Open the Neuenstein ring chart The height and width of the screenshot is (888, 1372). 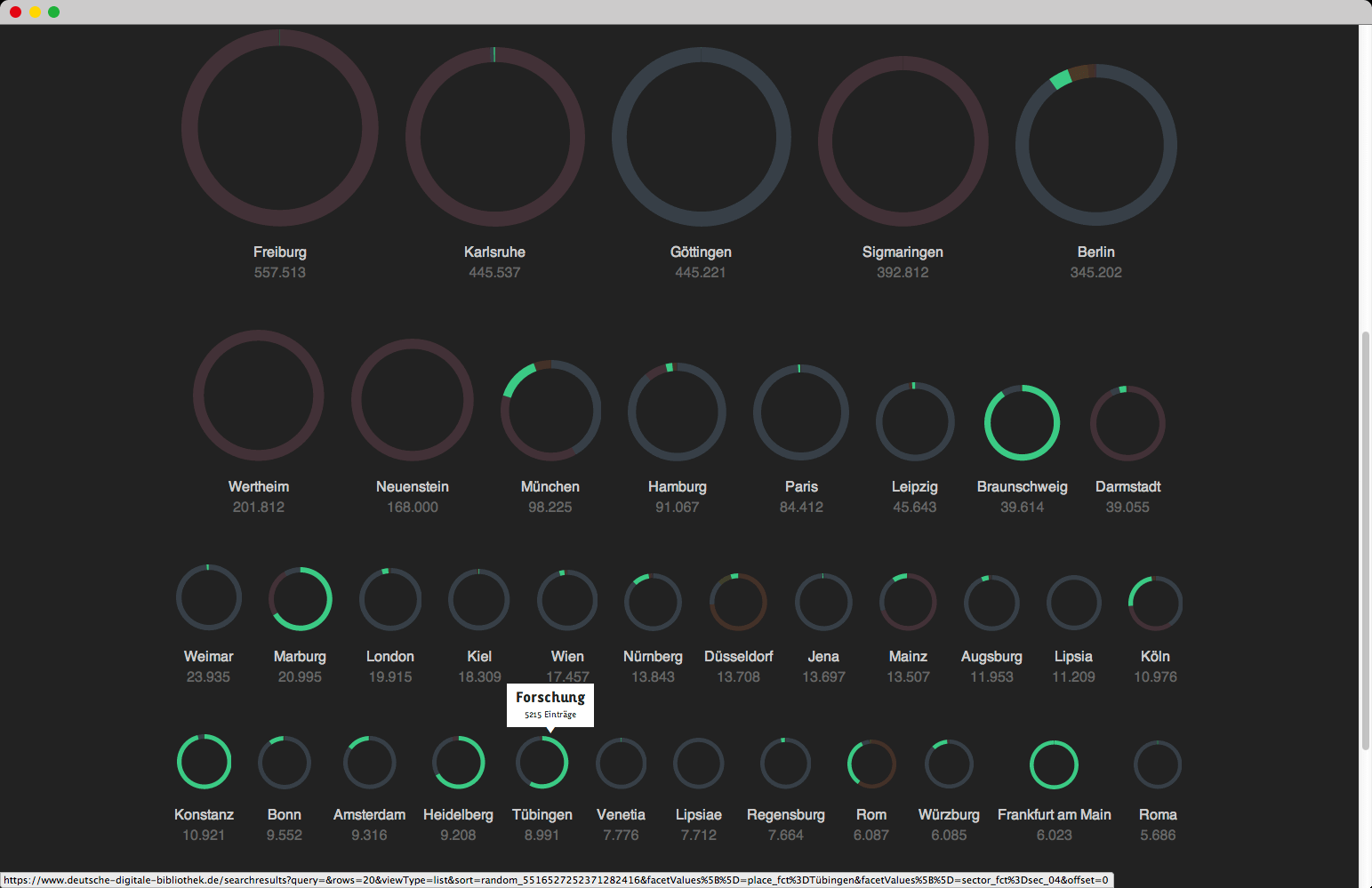click(x=413, y=400)
